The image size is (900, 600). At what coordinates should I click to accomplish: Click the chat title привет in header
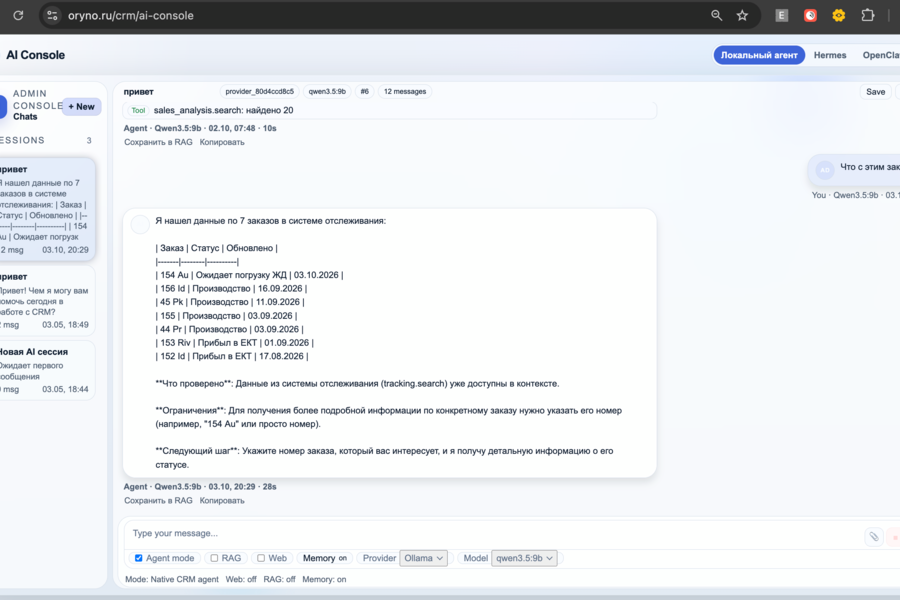(x=139, y=92)
